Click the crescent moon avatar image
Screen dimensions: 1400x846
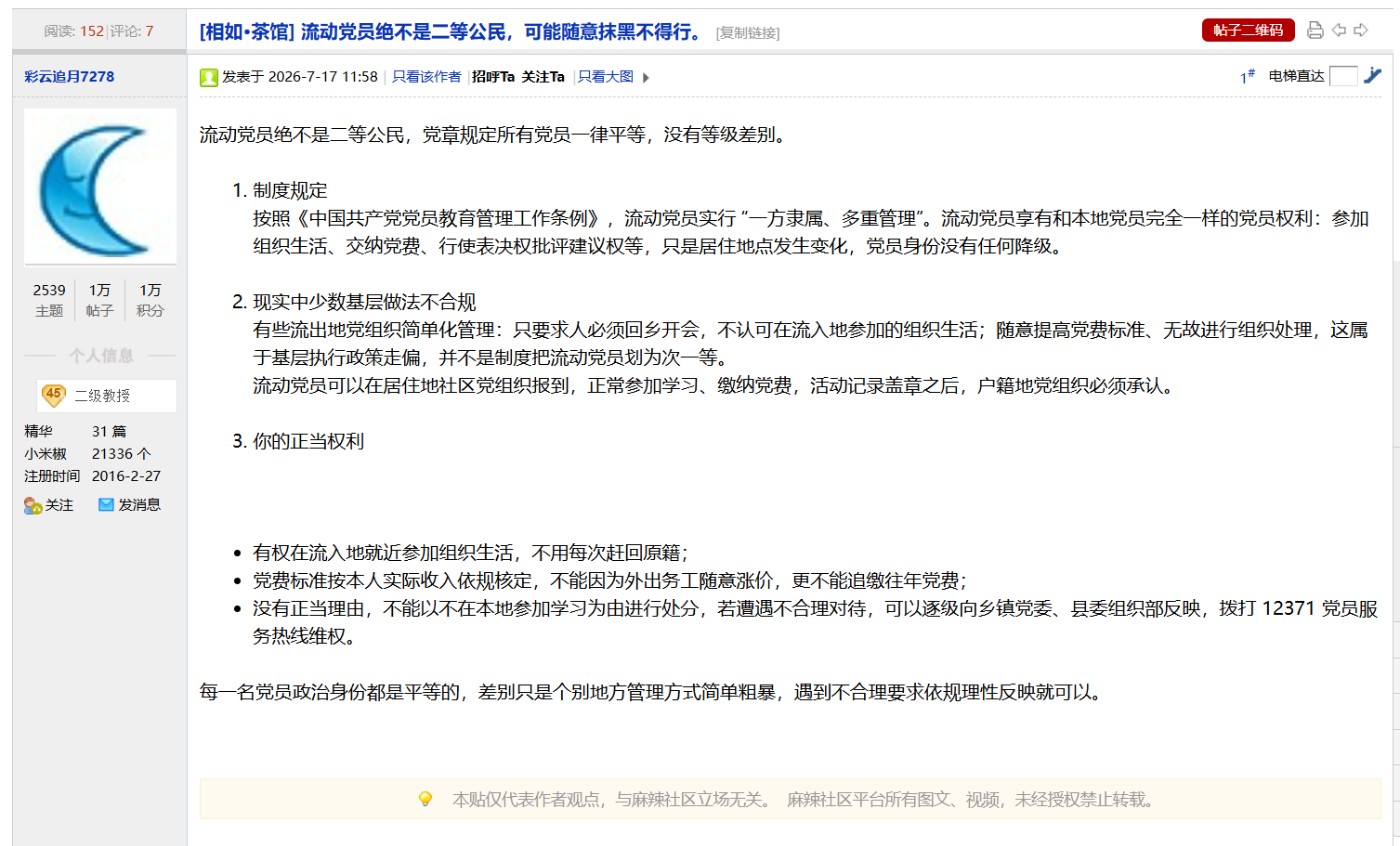pos(100,186)
